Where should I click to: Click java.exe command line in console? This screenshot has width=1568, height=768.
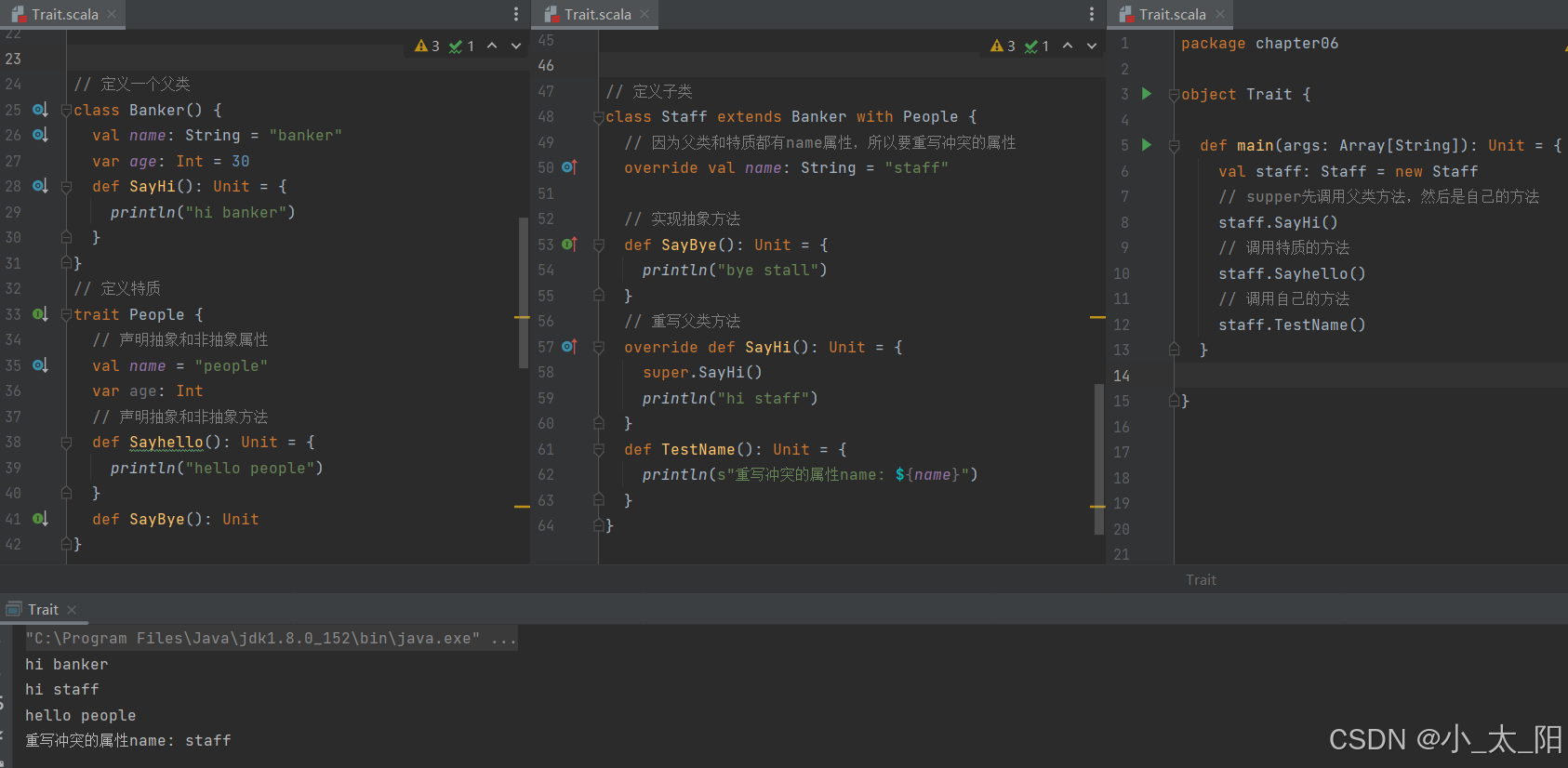271,638
